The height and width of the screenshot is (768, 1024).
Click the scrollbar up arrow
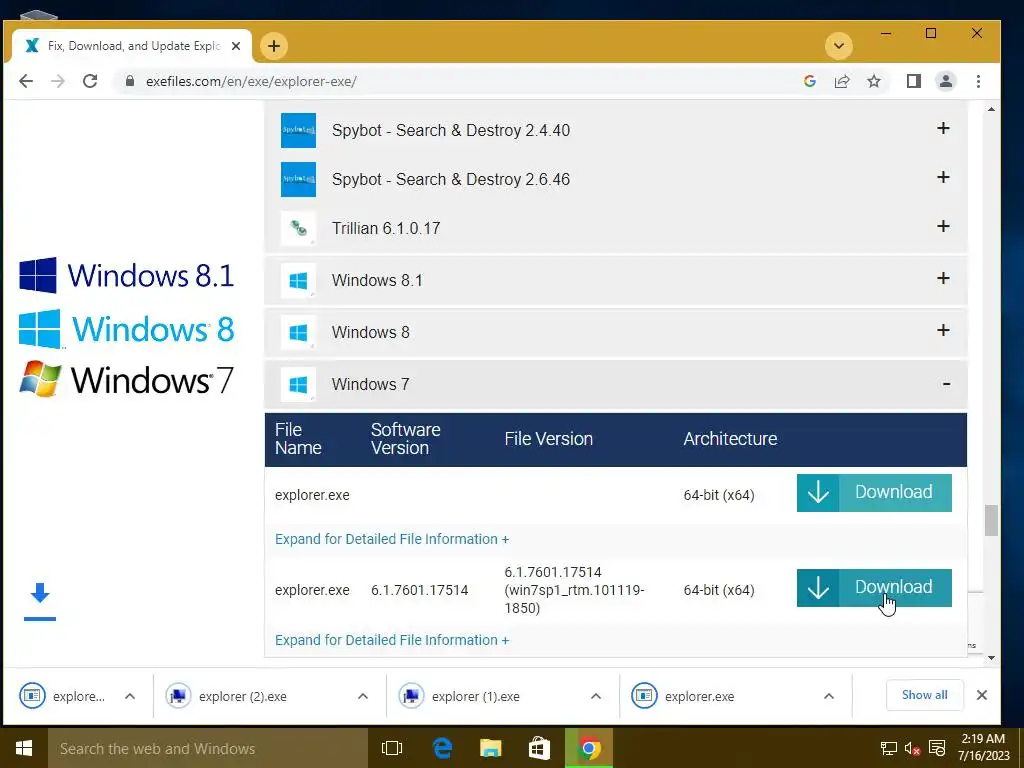point(991,109)
